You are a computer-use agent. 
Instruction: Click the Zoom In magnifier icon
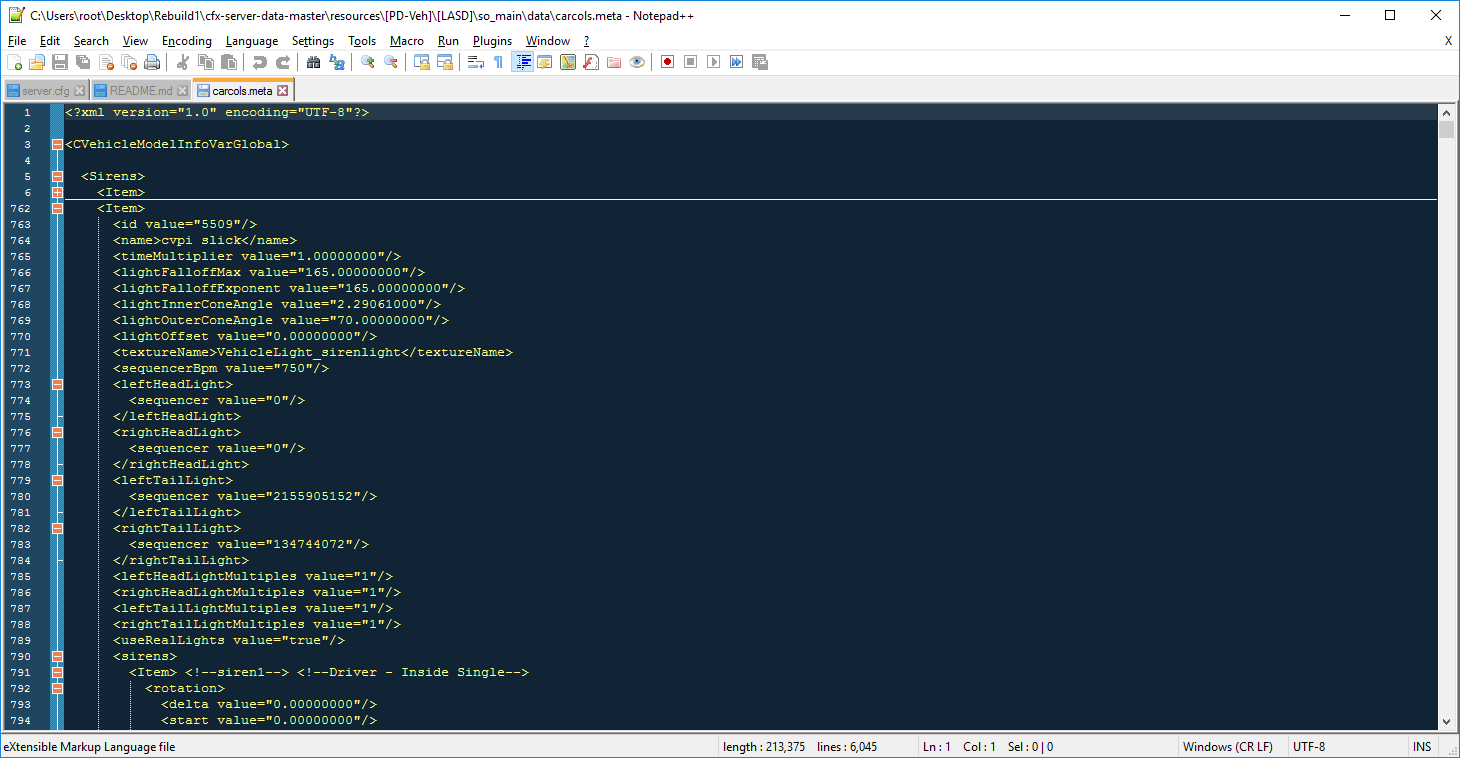click(367, 62)
